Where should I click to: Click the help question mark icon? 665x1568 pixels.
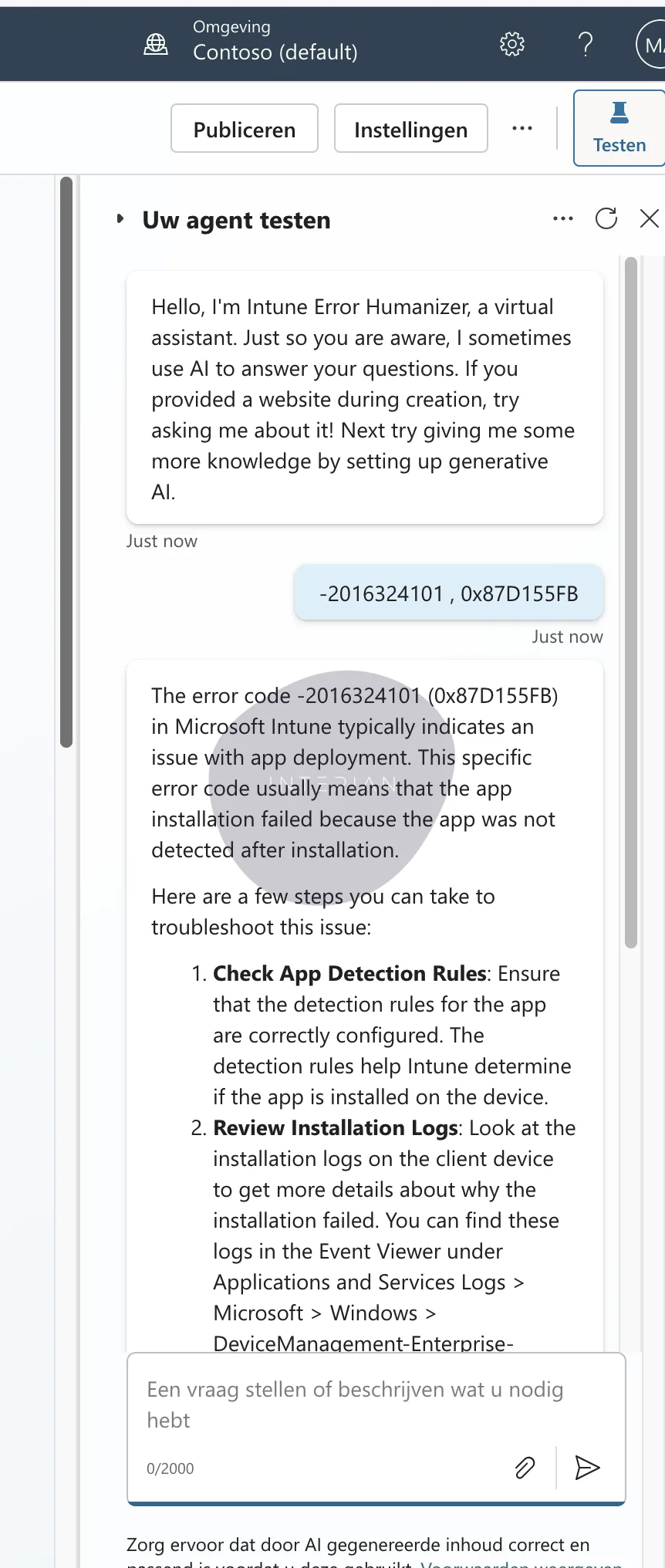pos(586,45)
